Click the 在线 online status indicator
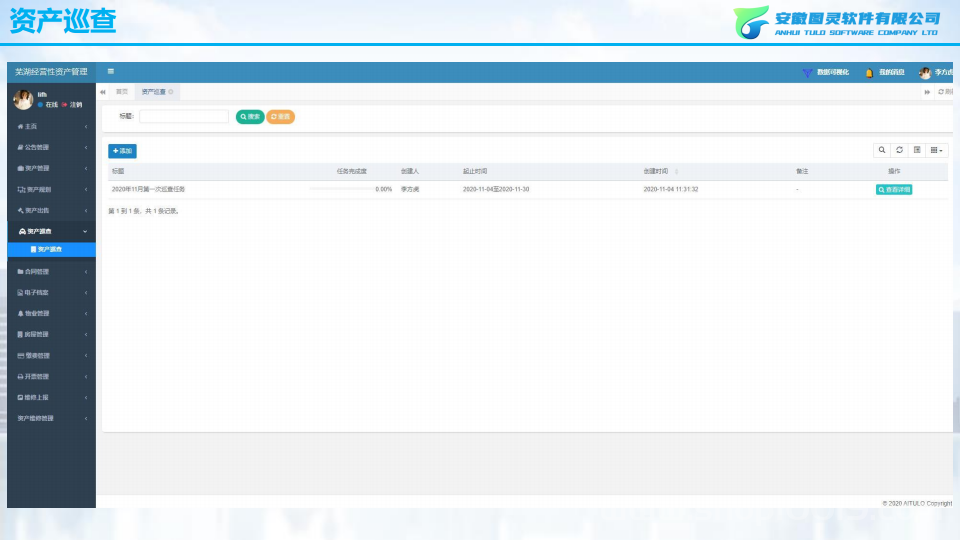 (48, 105)
